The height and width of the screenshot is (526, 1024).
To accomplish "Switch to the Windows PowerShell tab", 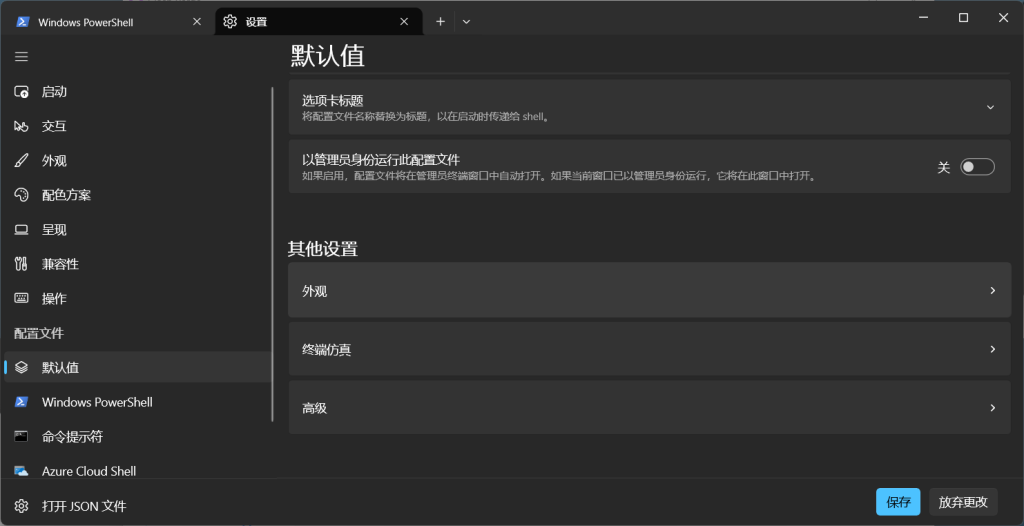I will point(108,22).
